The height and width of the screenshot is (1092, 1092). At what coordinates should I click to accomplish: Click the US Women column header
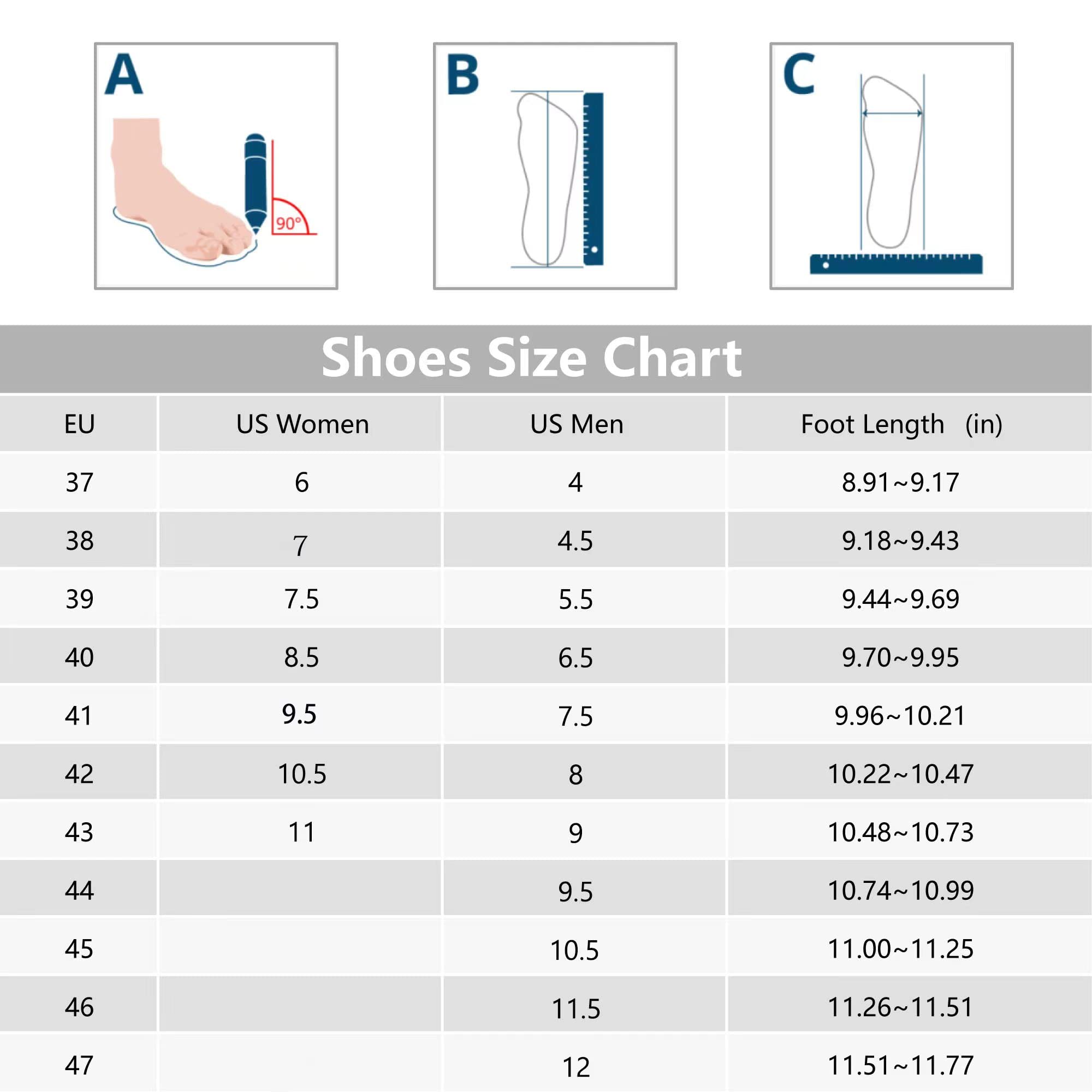[x=302, y=424]
